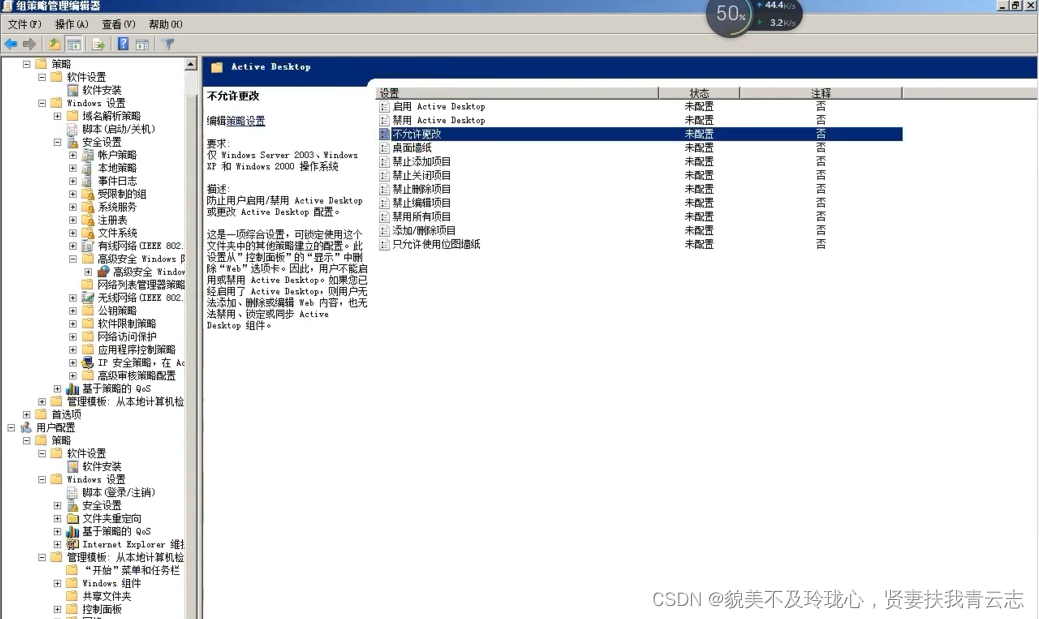Click policy icon beside 启用 Active Desktop
The image size is (1039, 619).
(384, 107)
